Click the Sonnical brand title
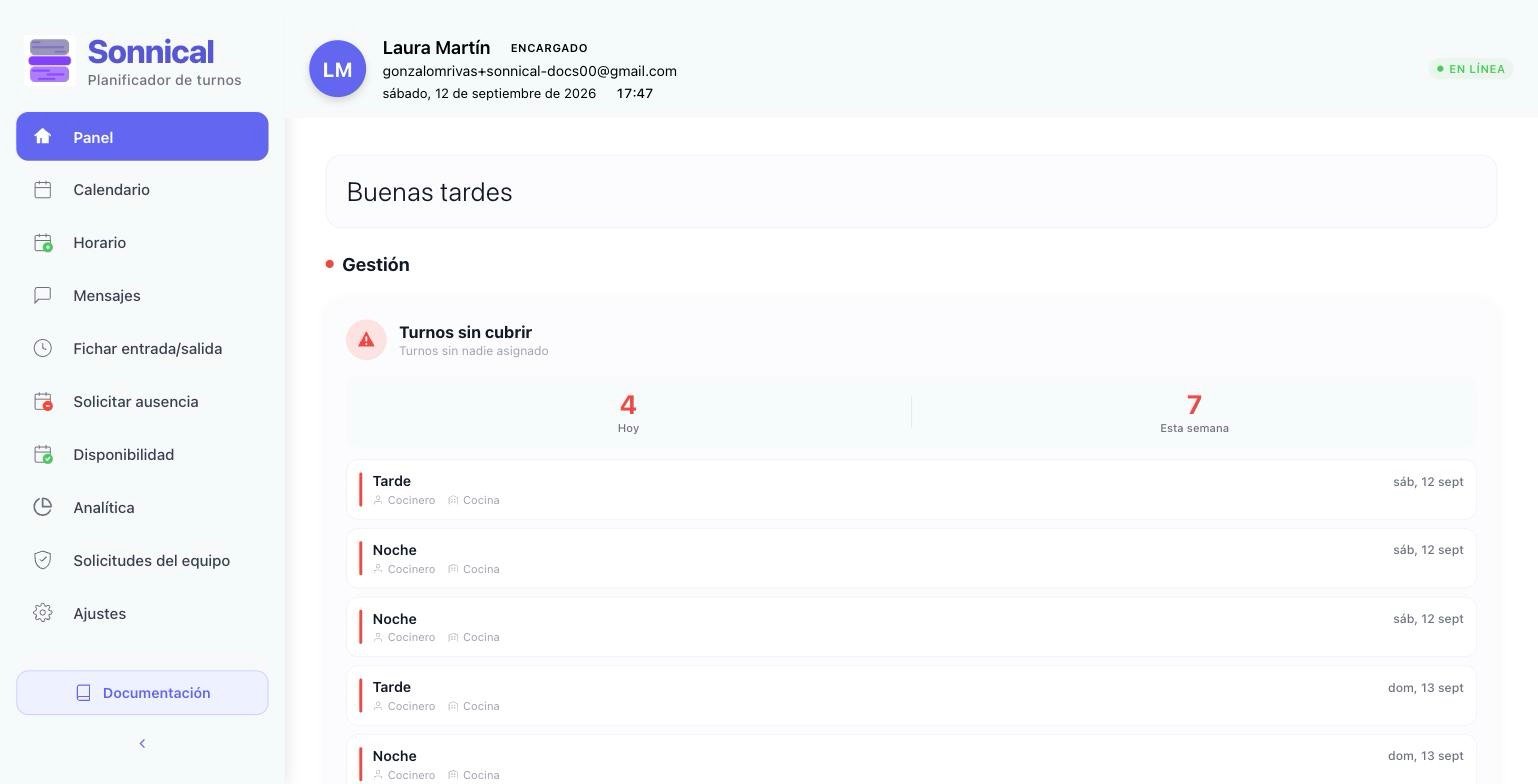Screen dimensions: 1538x784 (150, 52)
